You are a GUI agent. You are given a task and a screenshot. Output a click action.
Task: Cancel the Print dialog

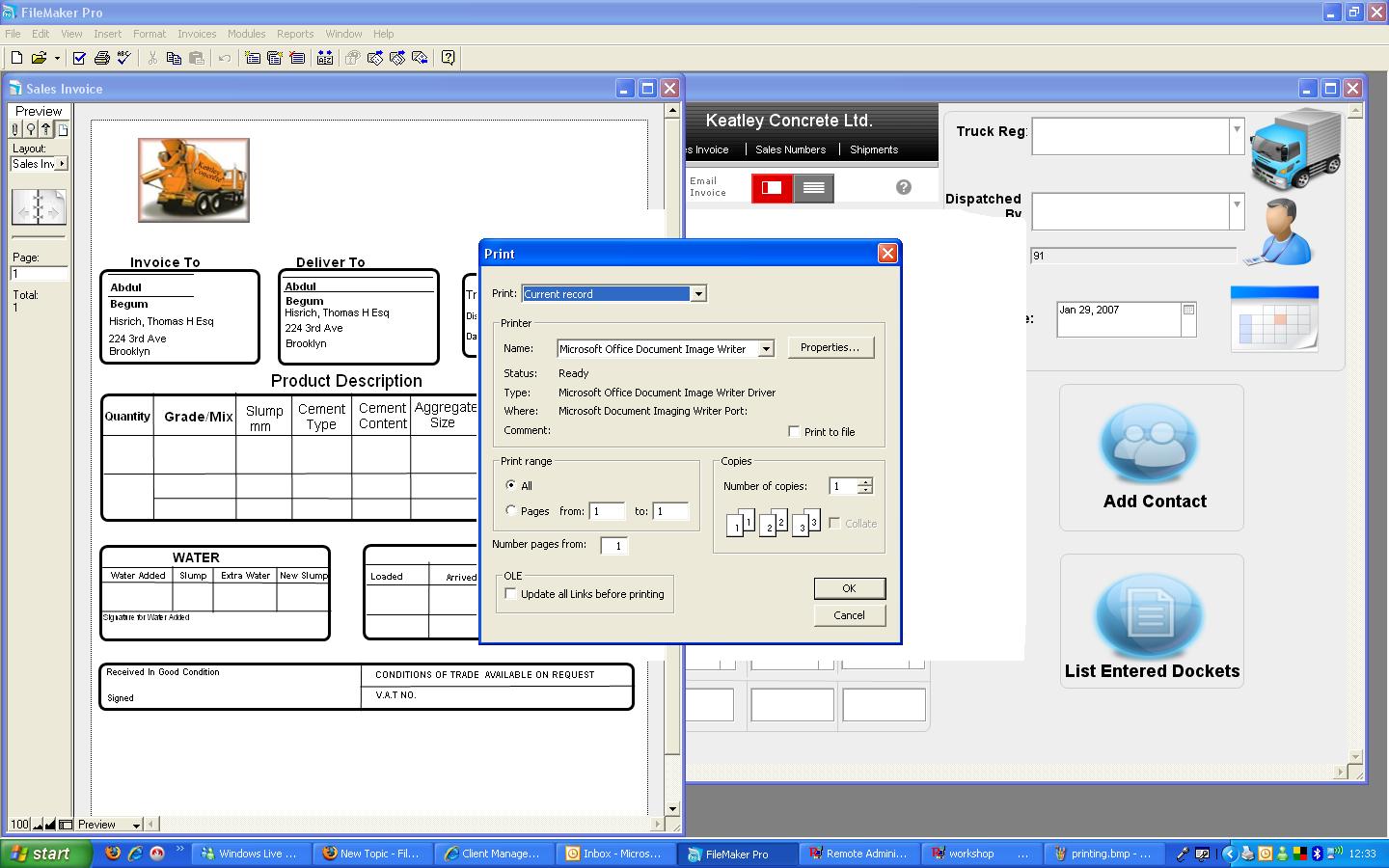(x=849, y=615)
